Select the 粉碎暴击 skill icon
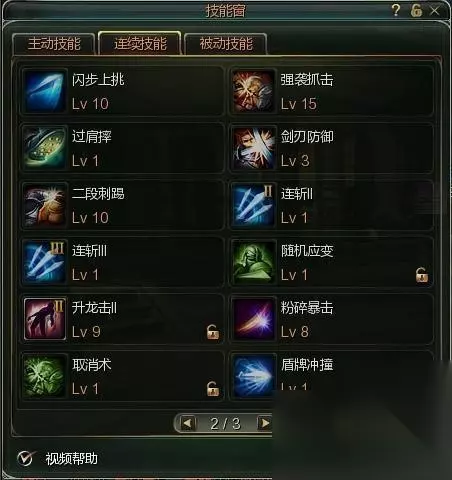The width and height of the screenshot is (452, 480). pos(253,319)
